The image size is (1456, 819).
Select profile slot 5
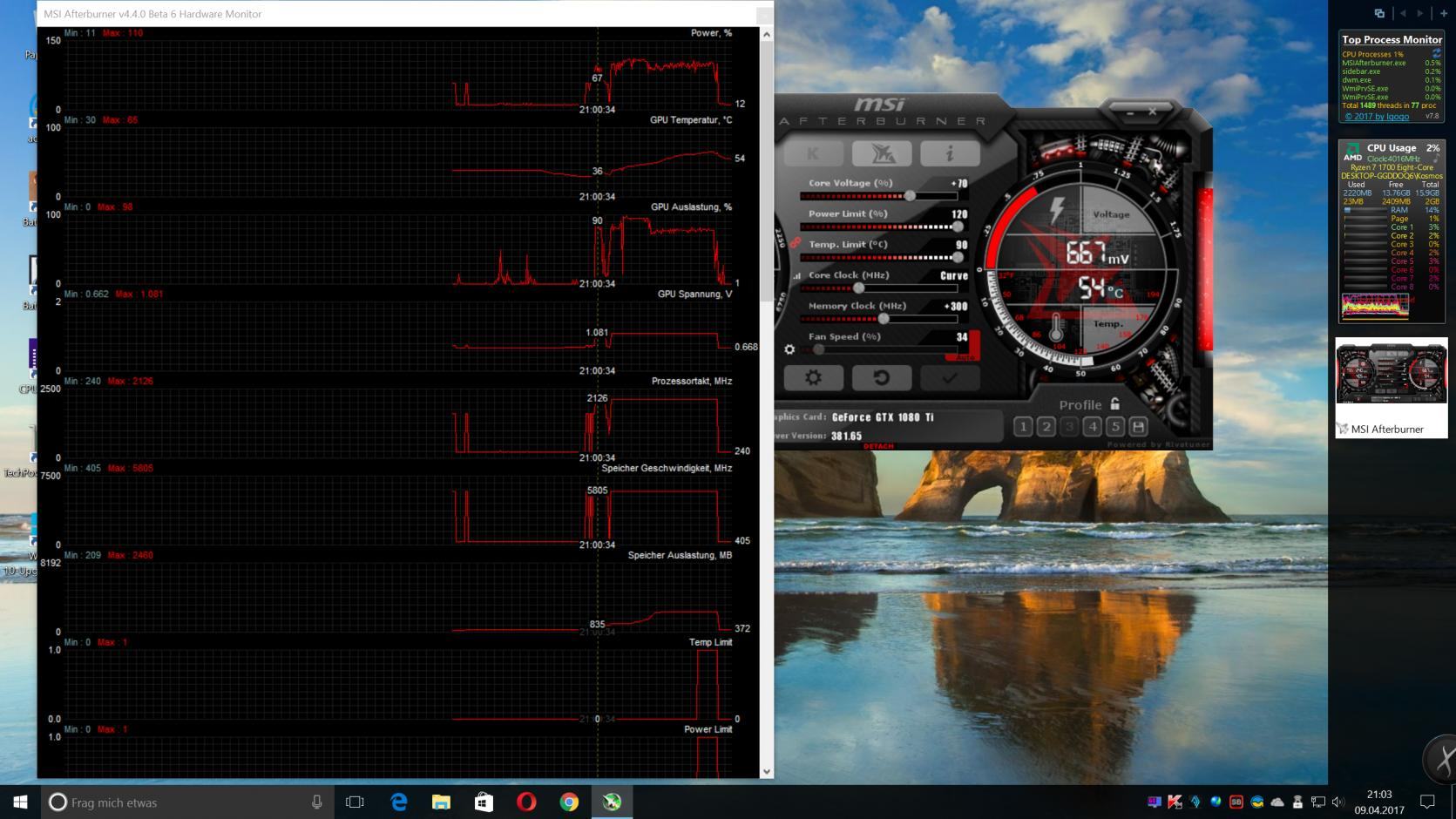[1115, 426]
